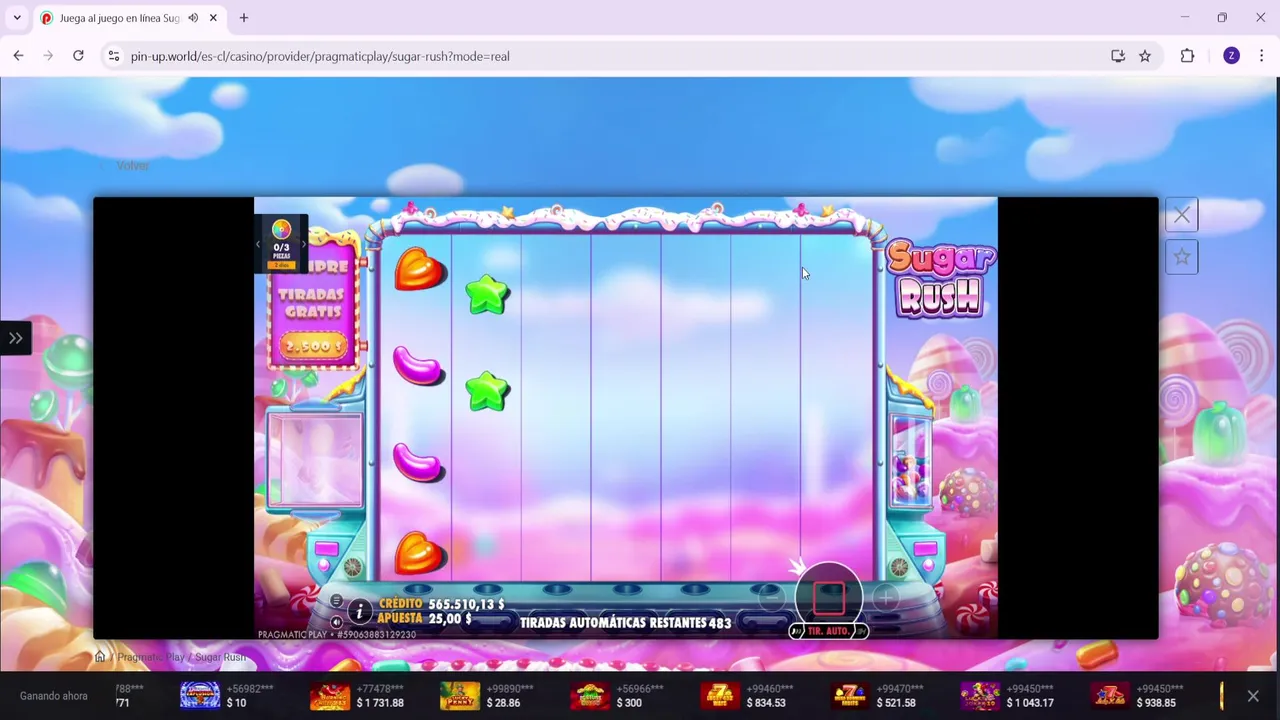Click the Tiradas Gratis purchase banner
Image resolution: width=1280 pixels, height=720 pixels.
(314, 304)
